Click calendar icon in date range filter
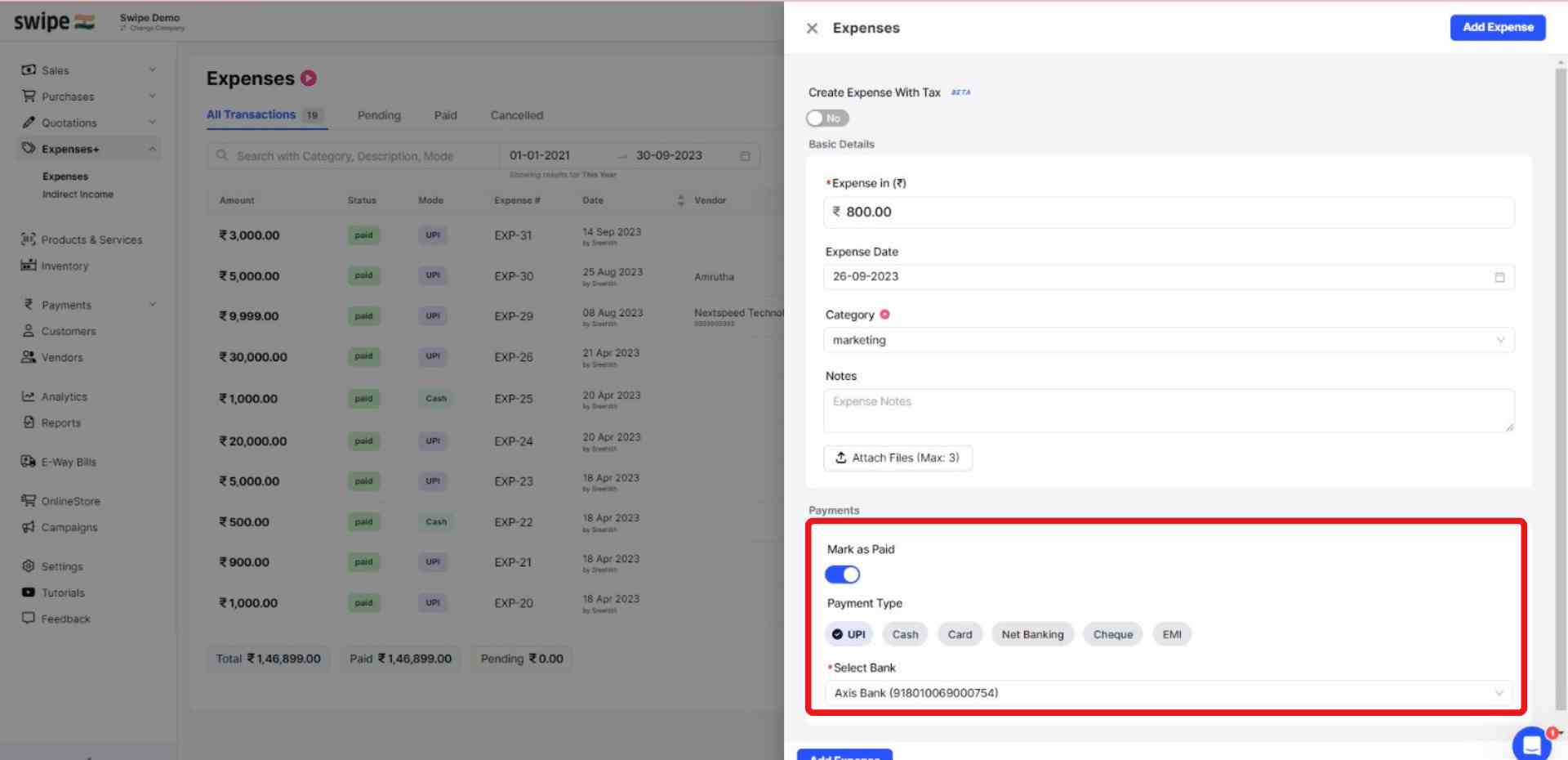The width and height of the screenshot is (1568, 760). pyautogui.click(x=745, y=155)
